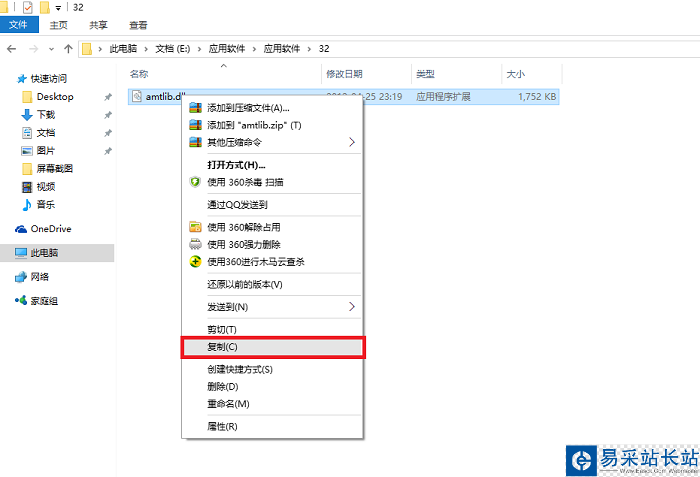This screenshot has height=477, width=700.
Task: Choose Rename (重命名) menu entry
Action: [273, 404]
